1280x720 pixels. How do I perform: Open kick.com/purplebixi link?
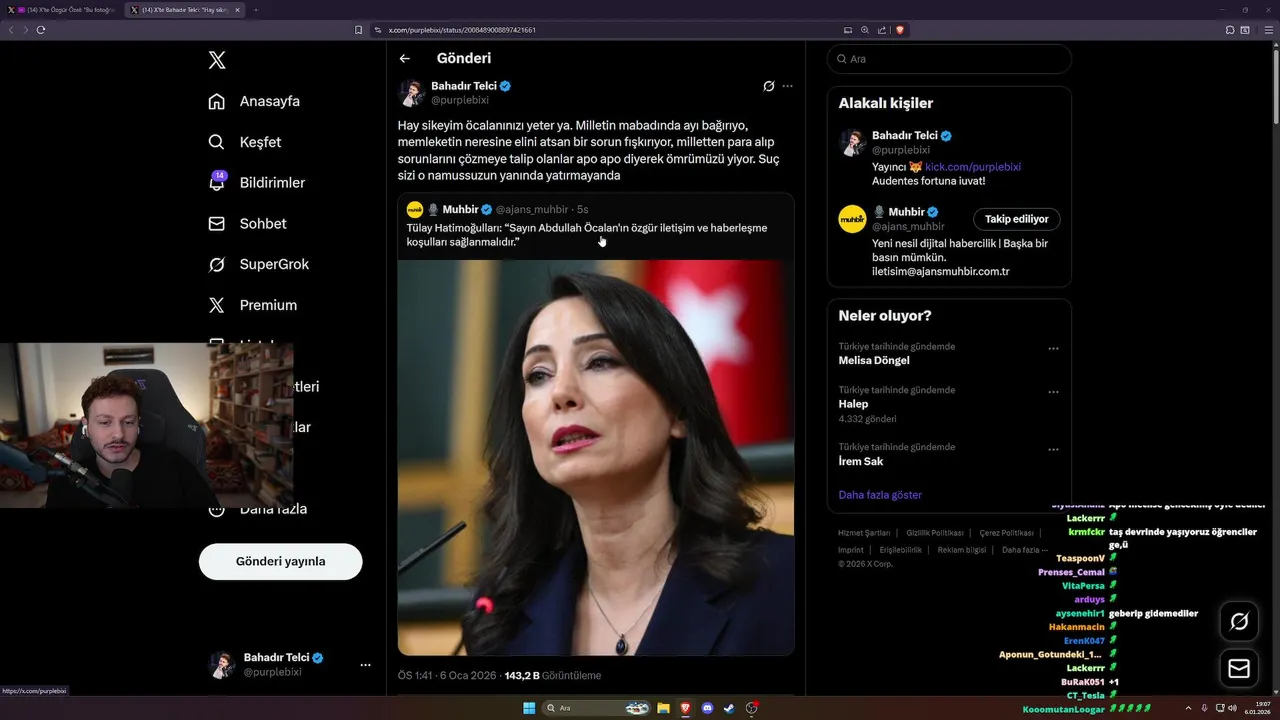[x=973, y=167]
